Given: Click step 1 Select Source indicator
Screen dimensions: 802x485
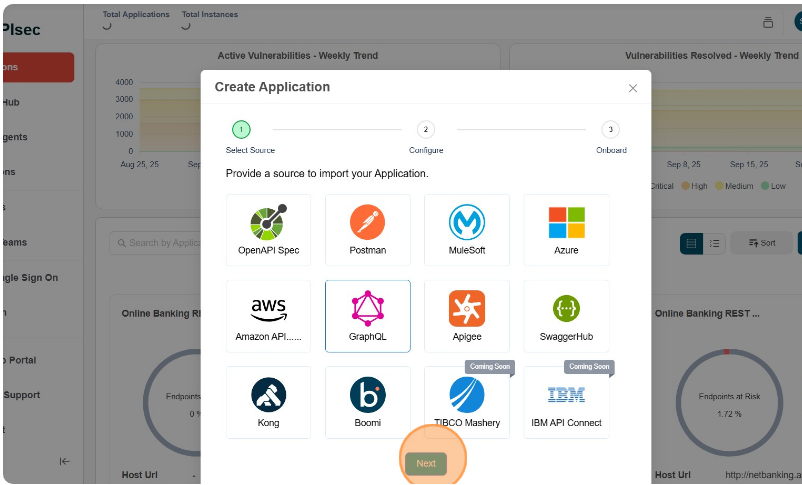Looking at the screenshot, I should (241, 129).
